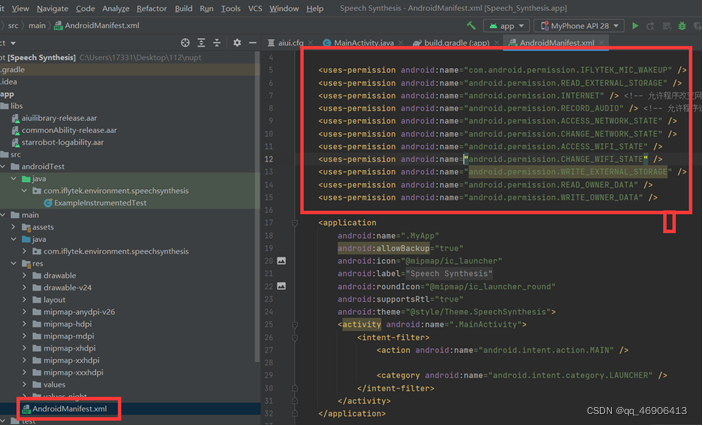Expand the values folder
703x426 pixels.
[24, 384]
